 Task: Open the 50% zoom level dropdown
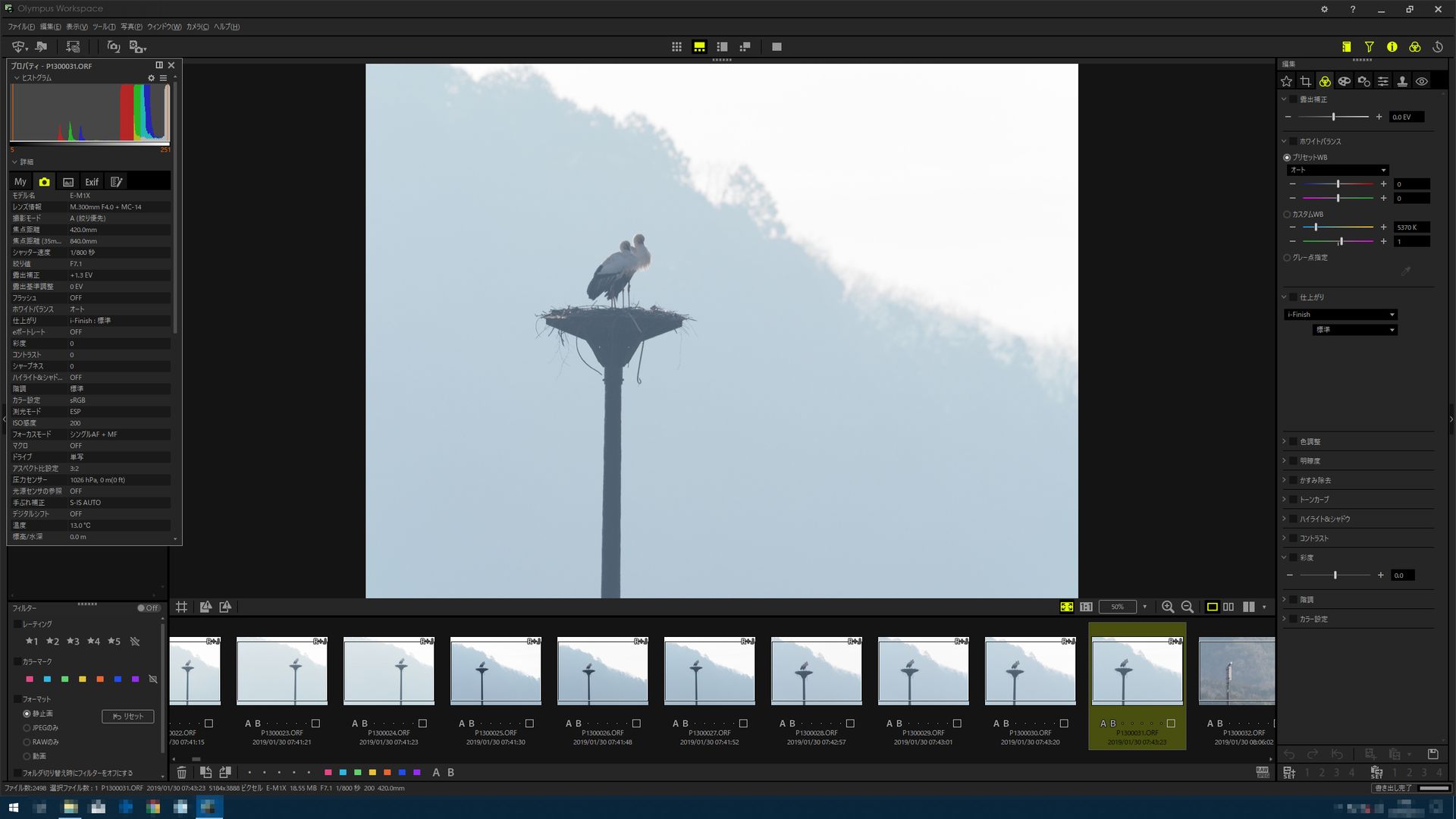click(1144, 607)
